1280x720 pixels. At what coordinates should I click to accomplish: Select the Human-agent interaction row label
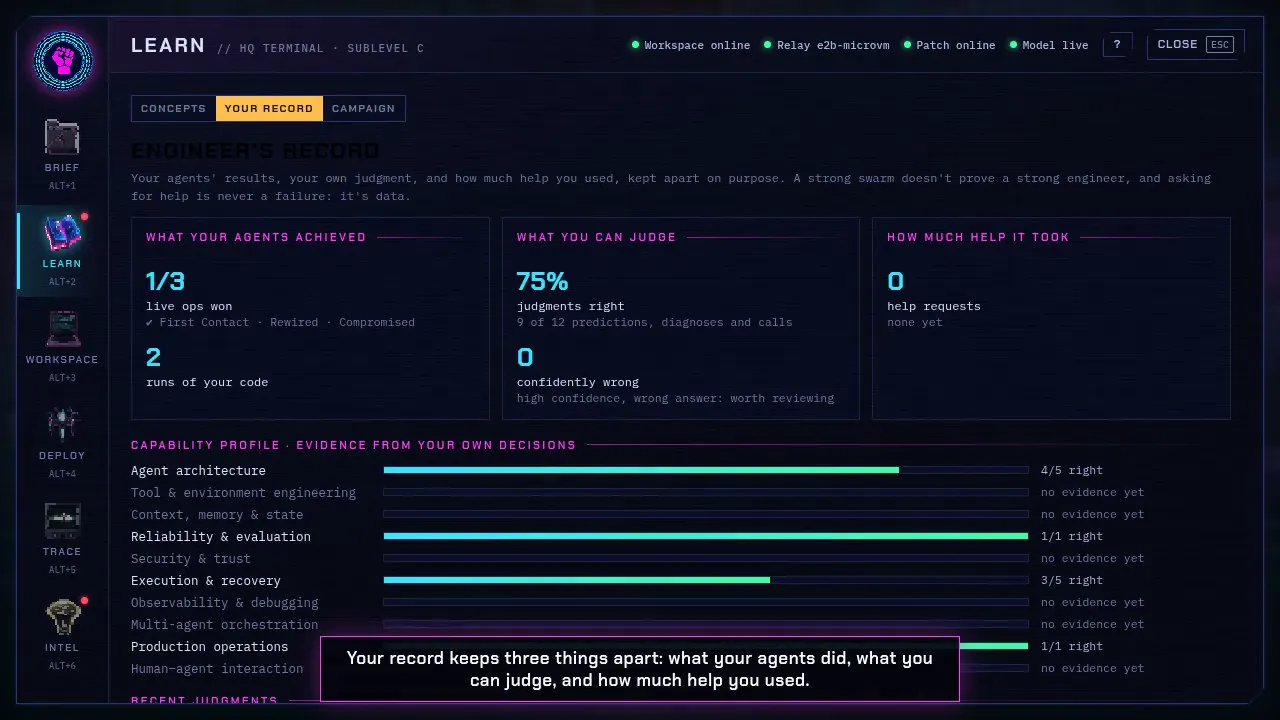[x=217, y=668]
